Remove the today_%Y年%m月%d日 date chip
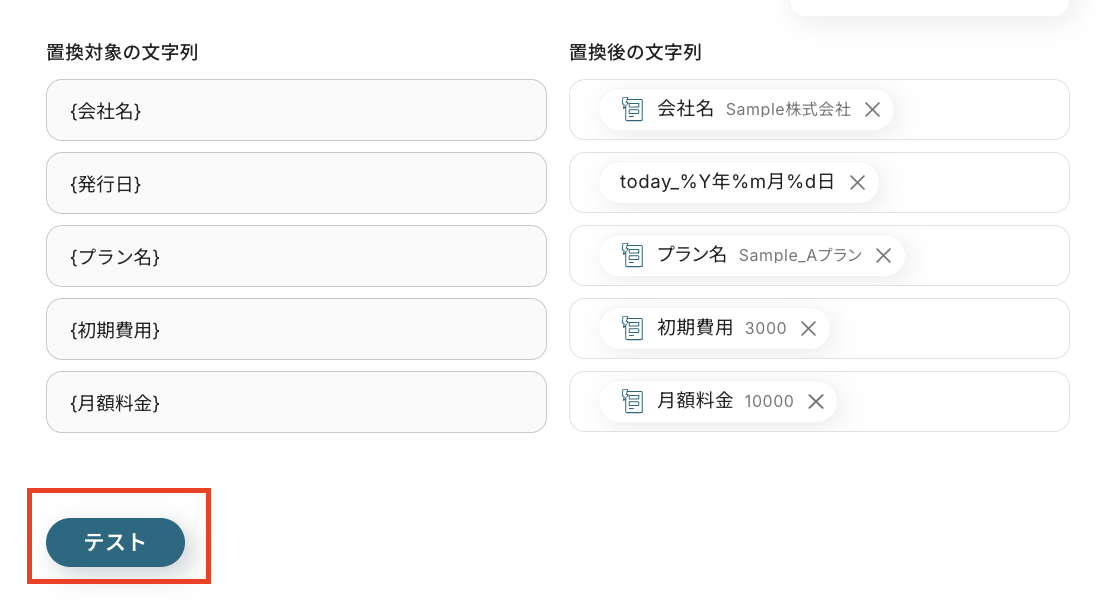The width and height of the screenshot is (1110, 604). click(x=857, y=183)
